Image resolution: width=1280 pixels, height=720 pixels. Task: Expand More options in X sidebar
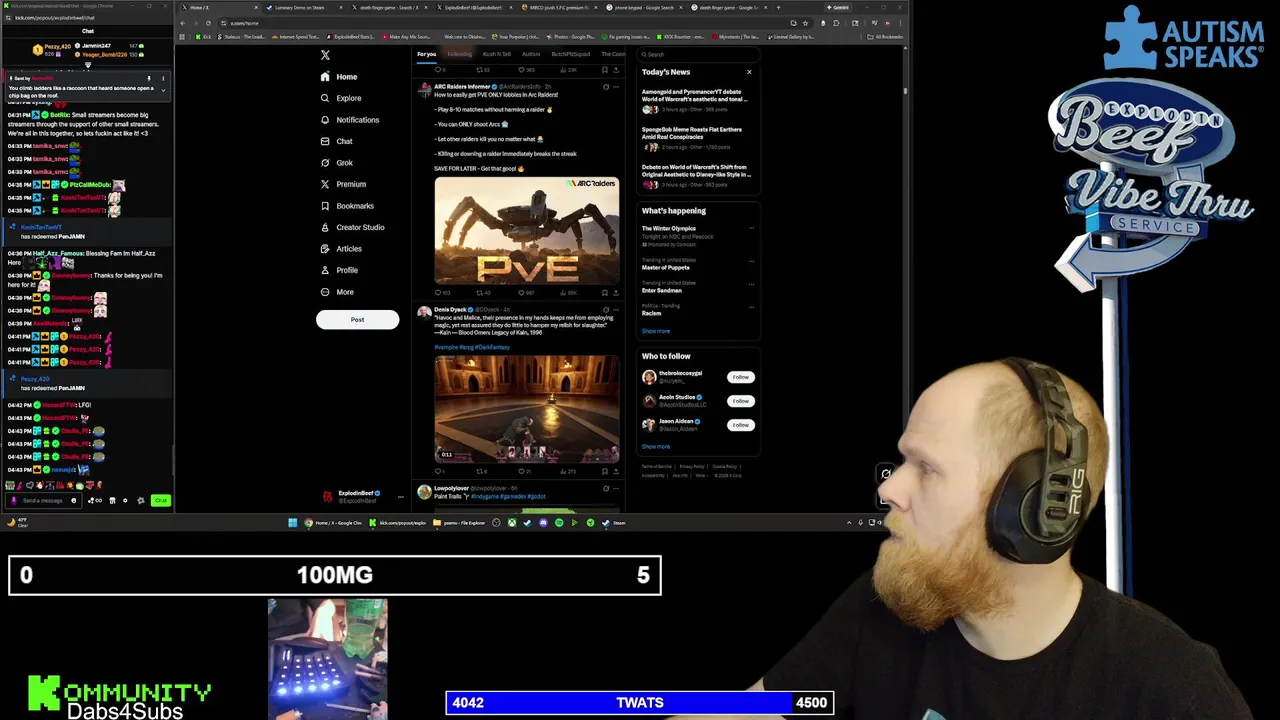pos(336,292)
